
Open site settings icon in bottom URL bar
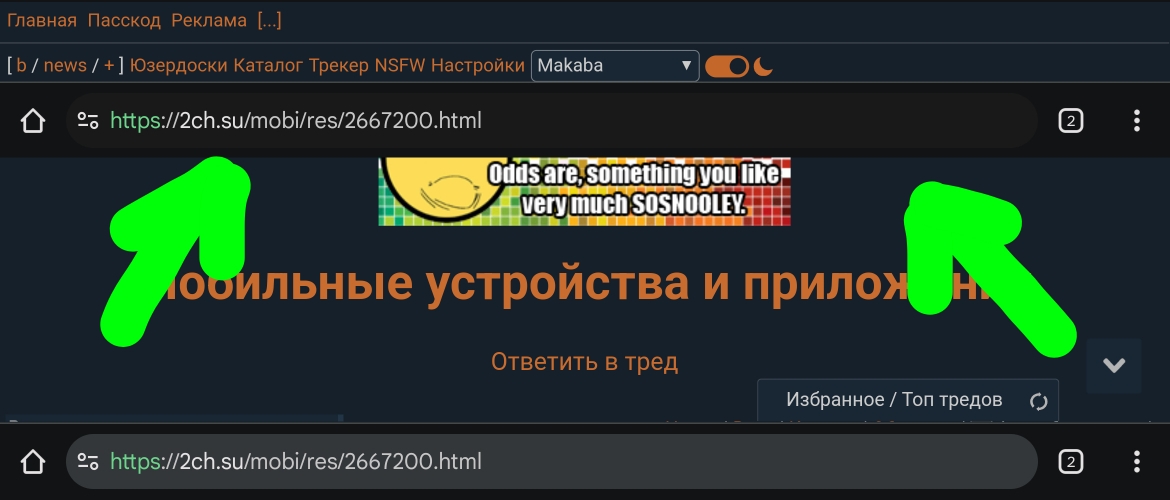[89, 462]
